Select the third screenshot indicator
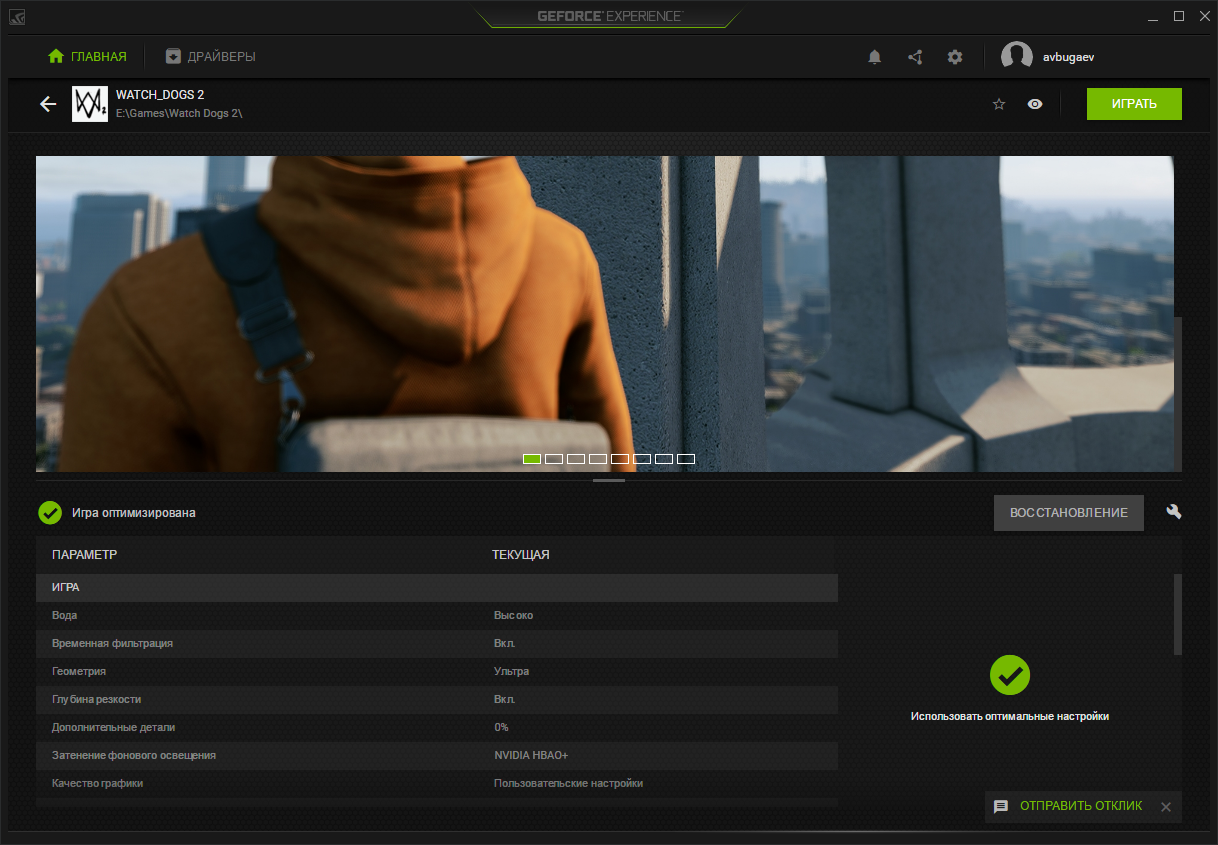Viewport: 1218px width, 845px height. pyautogui.click(x=576, y=459)
